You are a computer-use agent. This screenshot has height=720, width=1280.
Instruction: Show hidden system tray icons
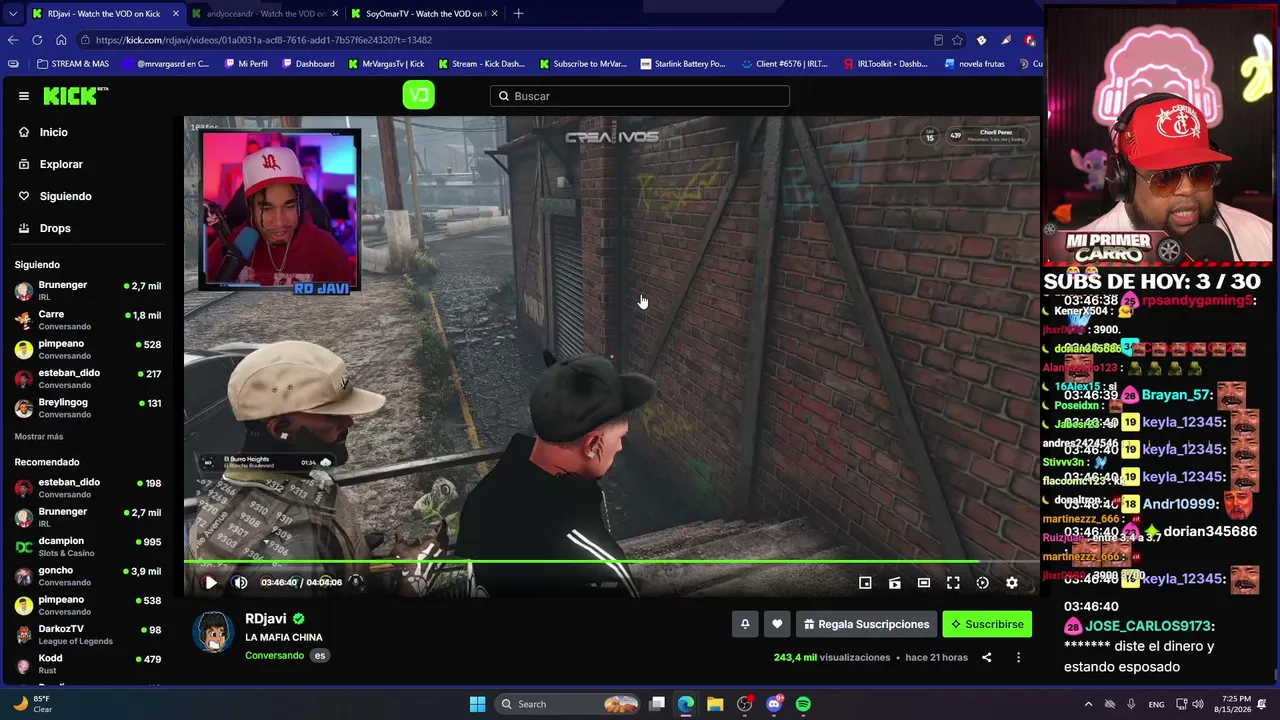pos(1088,704)
